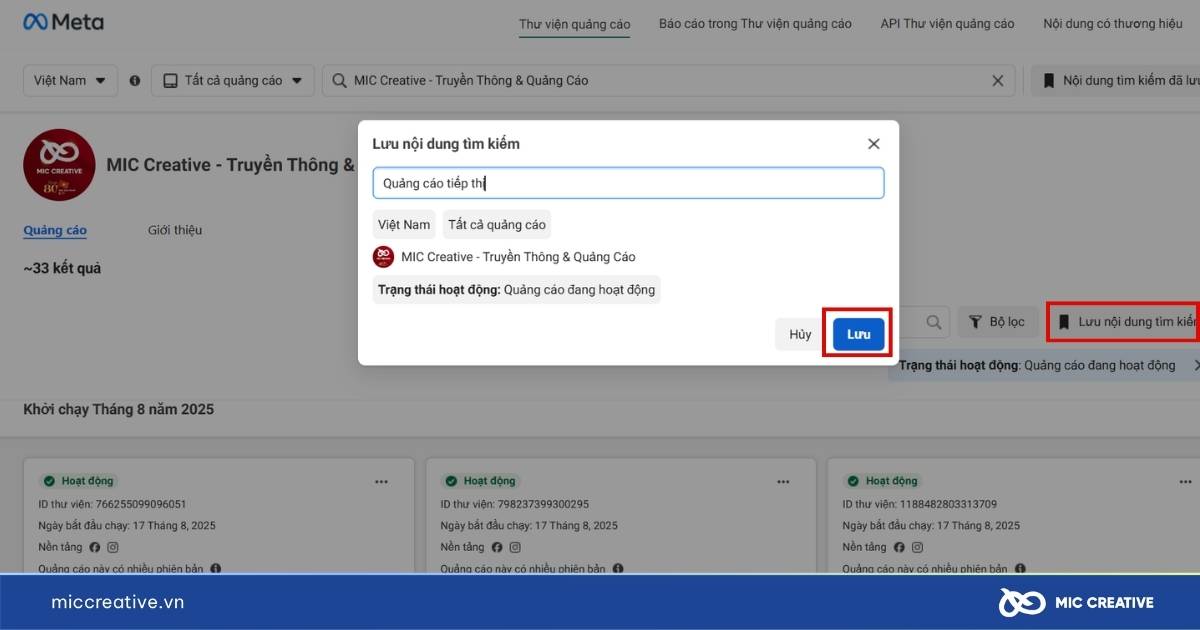Click Instagram platform icon on ad 766255099096051

point(113,547)
